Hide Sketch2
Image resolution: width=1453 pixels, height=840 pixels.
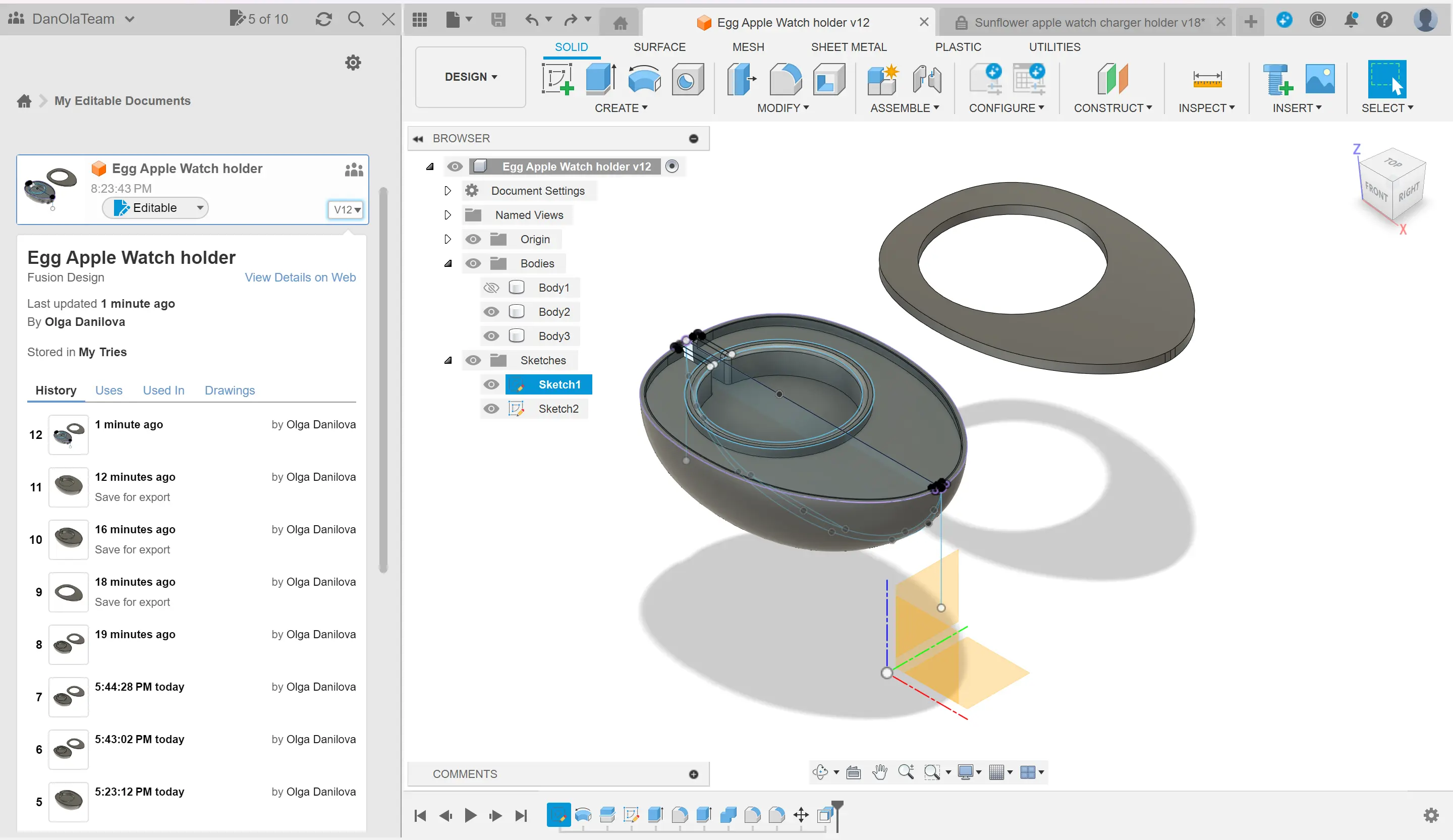click(491, 409)
